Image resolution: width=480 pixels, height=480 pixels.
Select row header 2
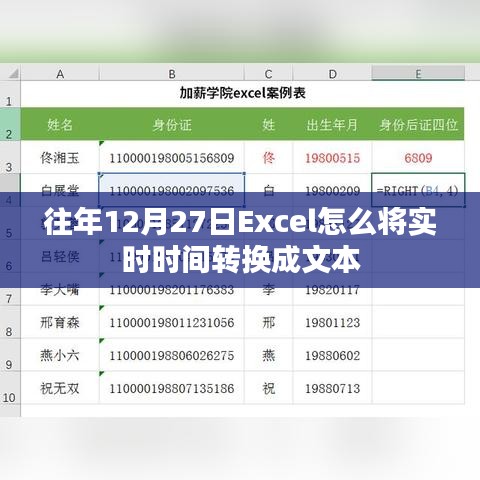[x=10, y=124]
